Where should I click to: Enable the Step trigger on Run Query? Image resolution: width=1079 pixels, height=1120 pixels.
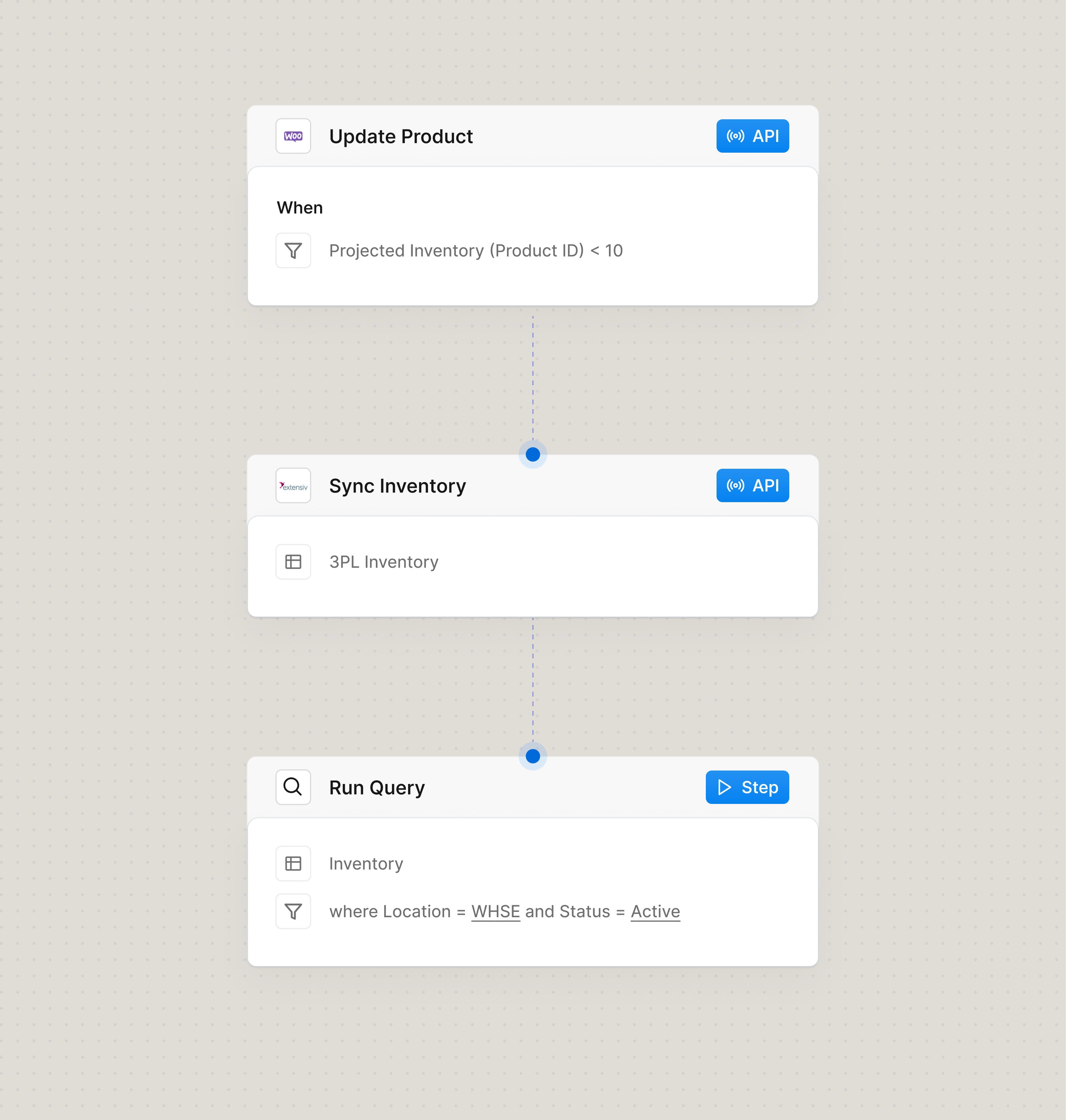pyautogui.click(x=747, y=787)
